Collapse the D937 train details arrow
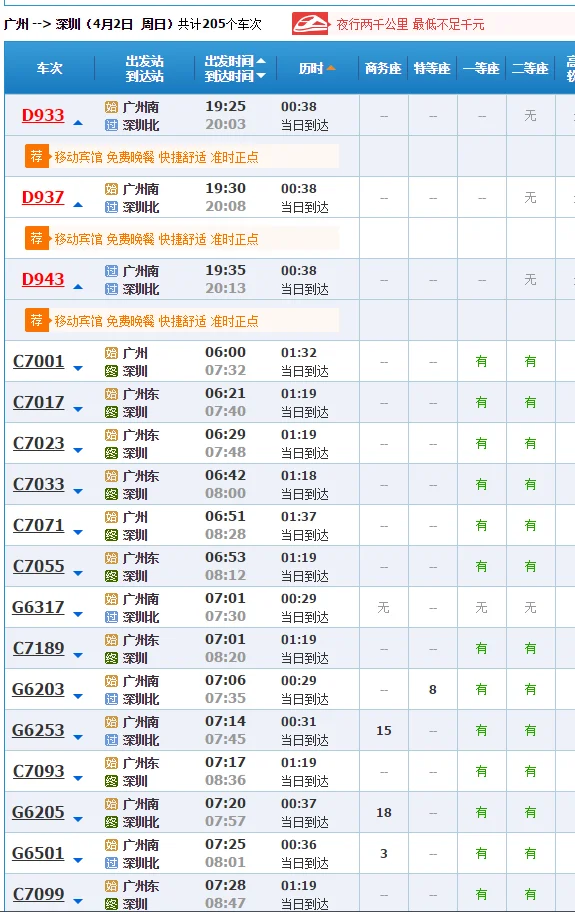The height and width of the screenshot is (912, 575). 78,205
